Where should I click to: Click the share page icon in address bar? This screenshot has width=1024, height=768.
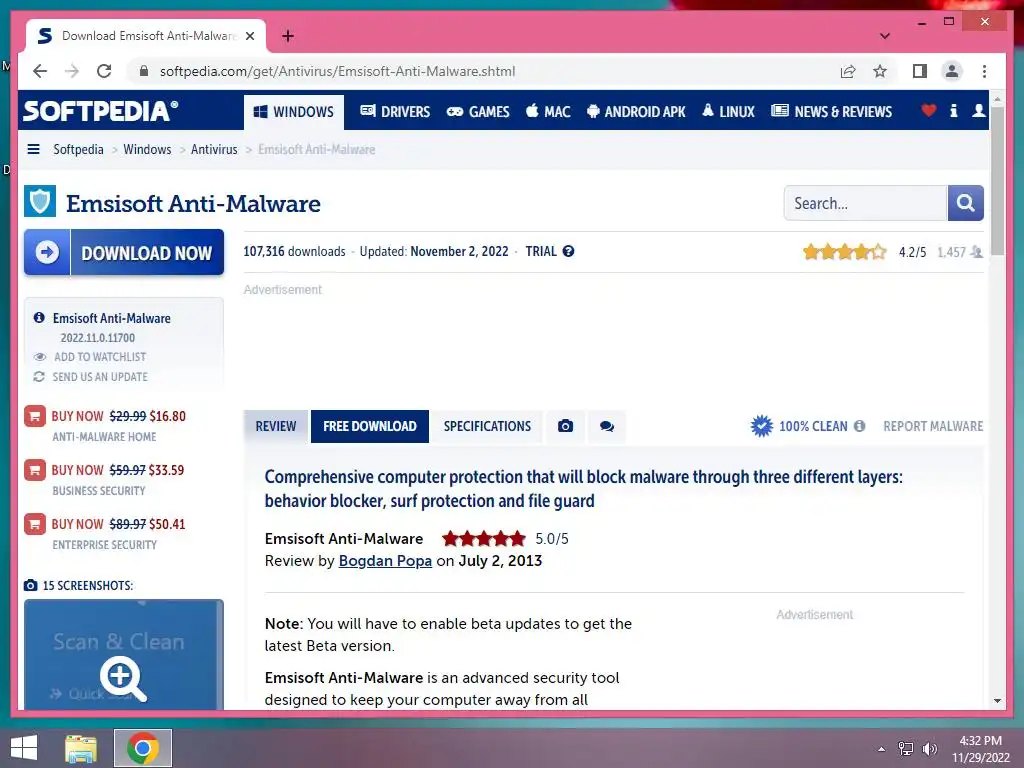click(x=848, y=71)
